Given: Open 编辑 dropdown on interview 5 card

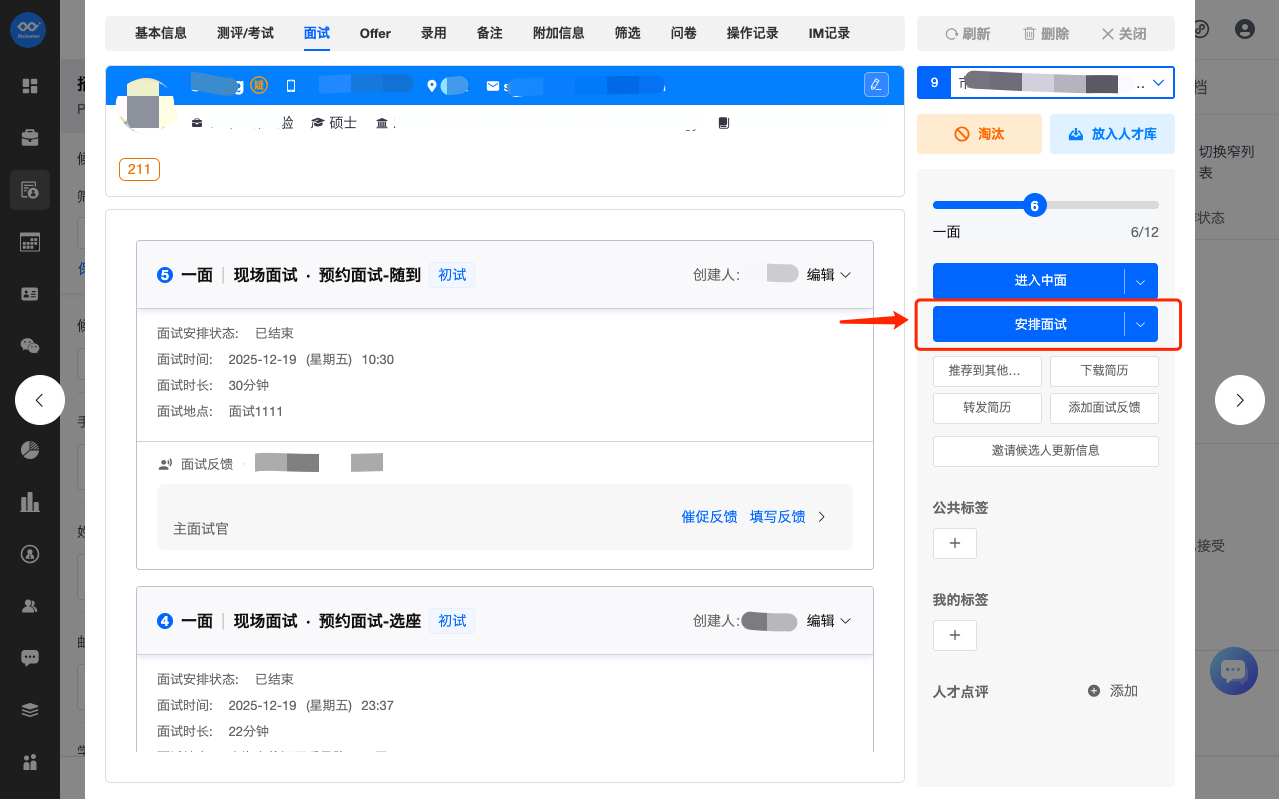Looking at the screenshot, I should pos(829,275).
